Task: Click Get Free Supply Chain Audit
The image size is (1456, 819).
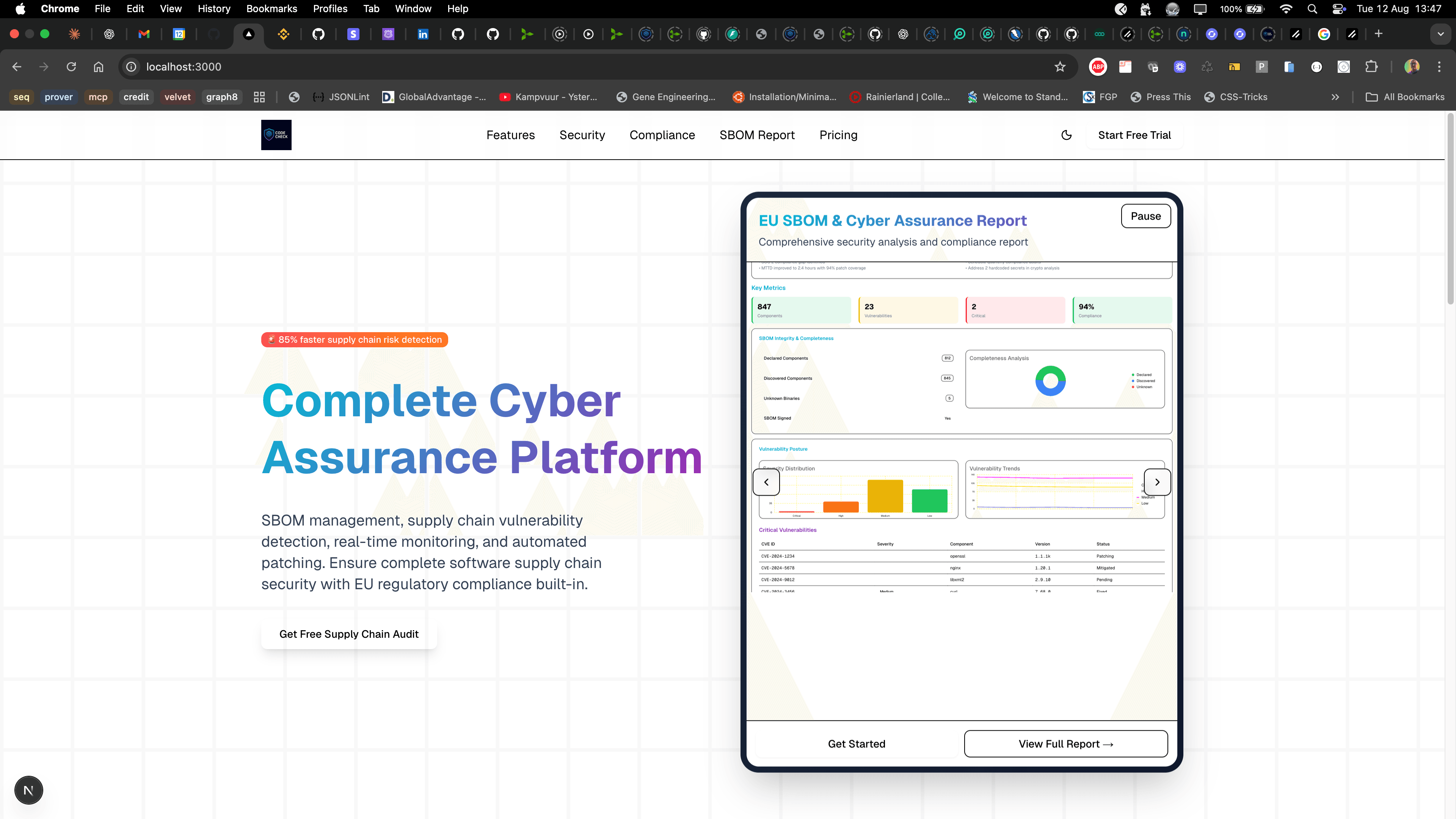Action: pos(349,634)
